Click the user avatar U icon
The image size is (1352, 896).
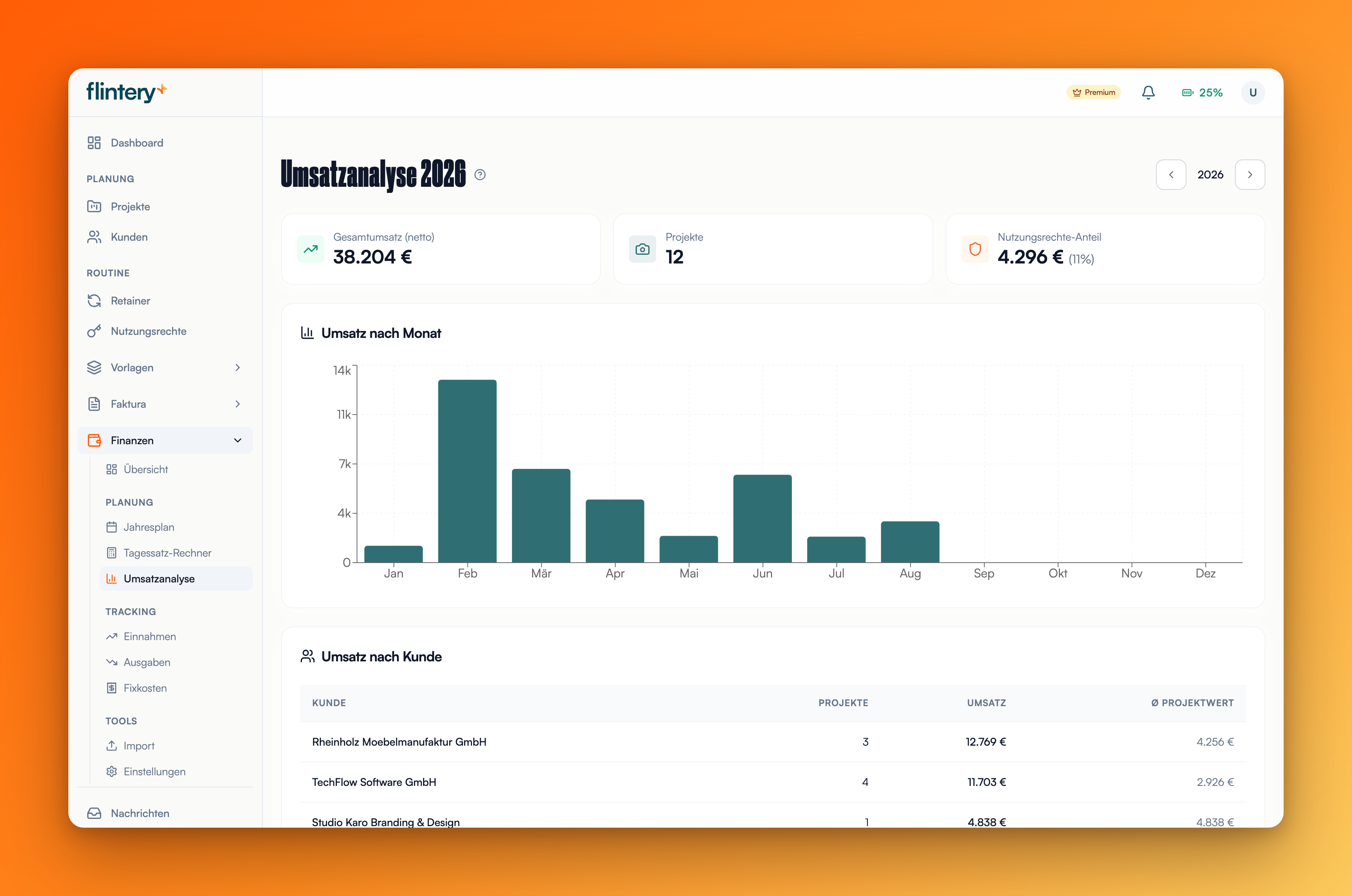(1252, 93)
